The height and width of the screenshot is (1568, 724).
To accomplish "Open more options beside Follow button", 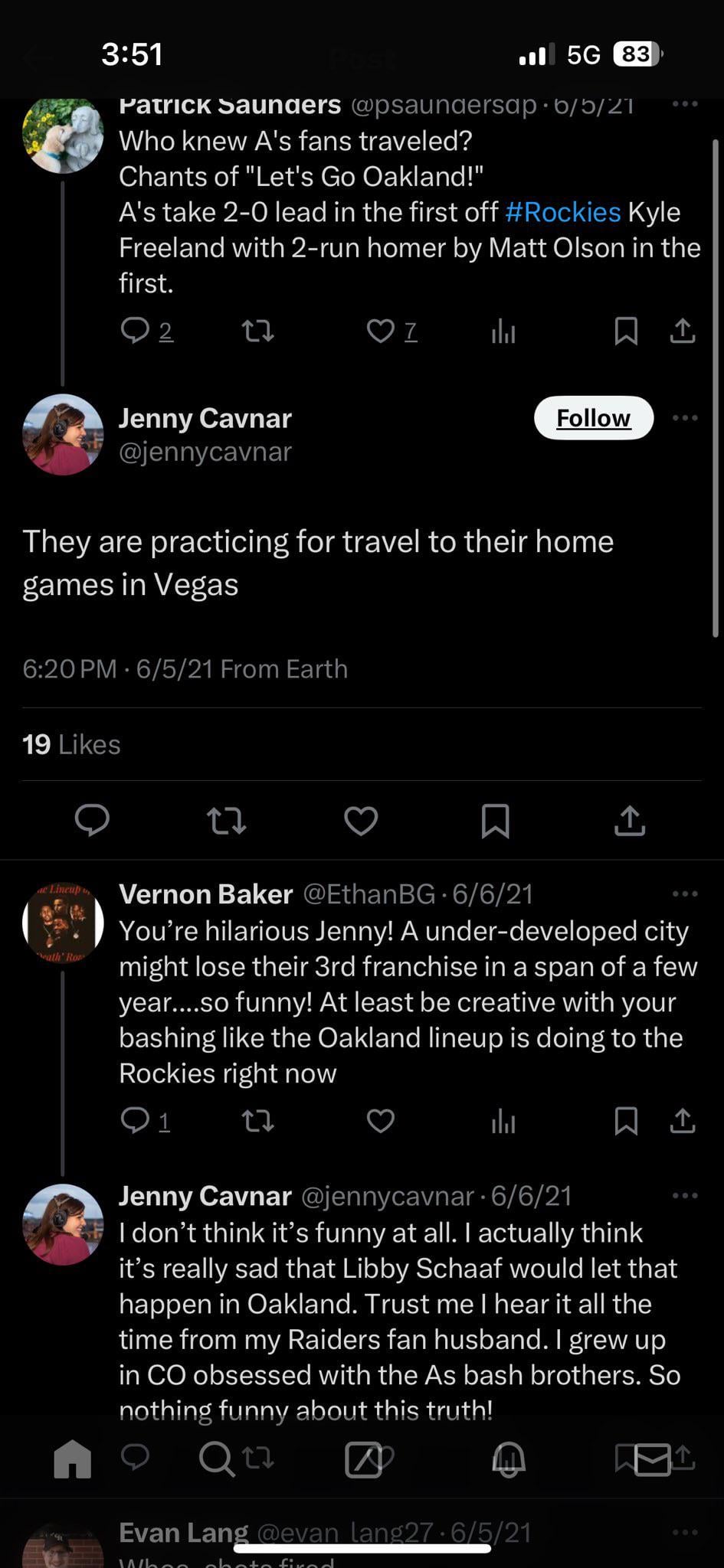I will (684, 418).
